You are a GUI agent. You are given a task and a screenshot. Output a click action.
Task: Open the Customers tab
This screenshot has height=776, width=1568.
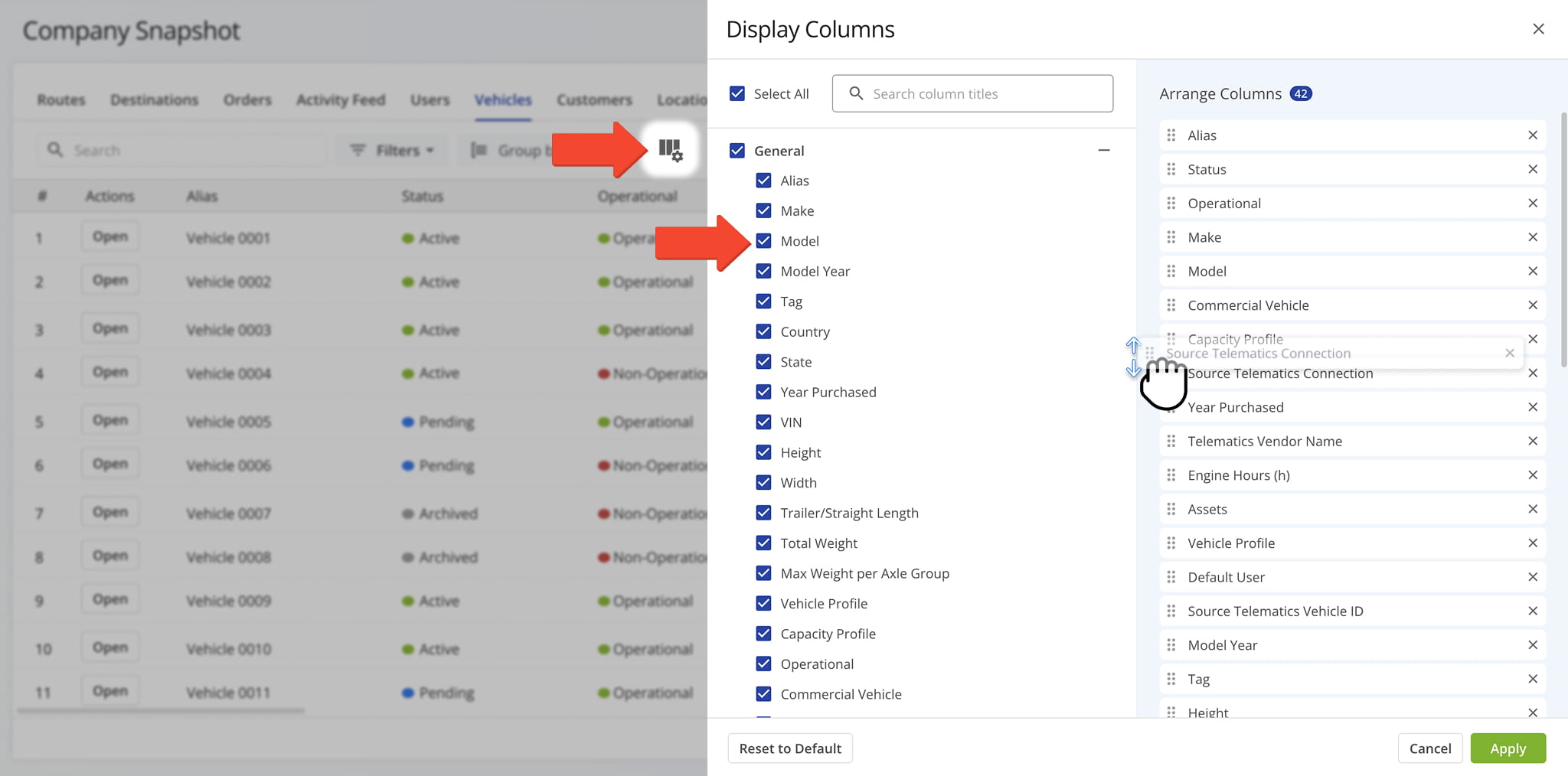tap(594, 100)
